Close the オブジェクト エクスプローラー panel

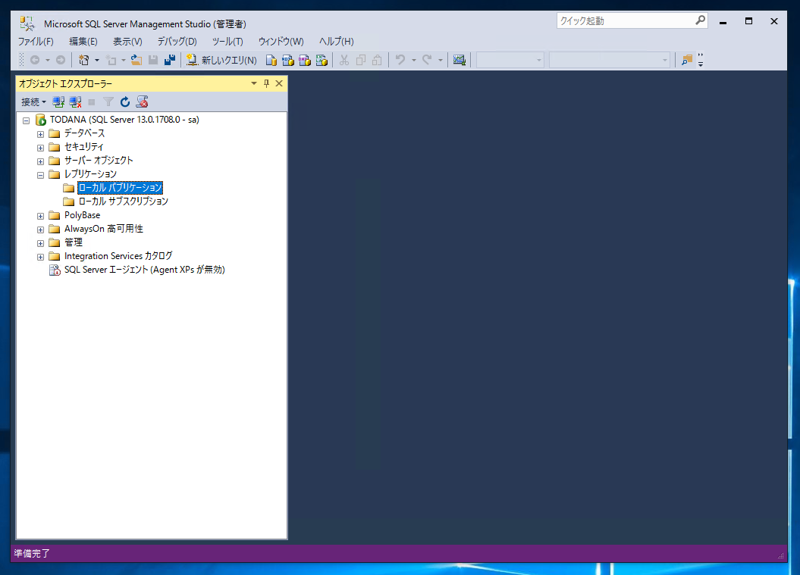pos(279,83)
